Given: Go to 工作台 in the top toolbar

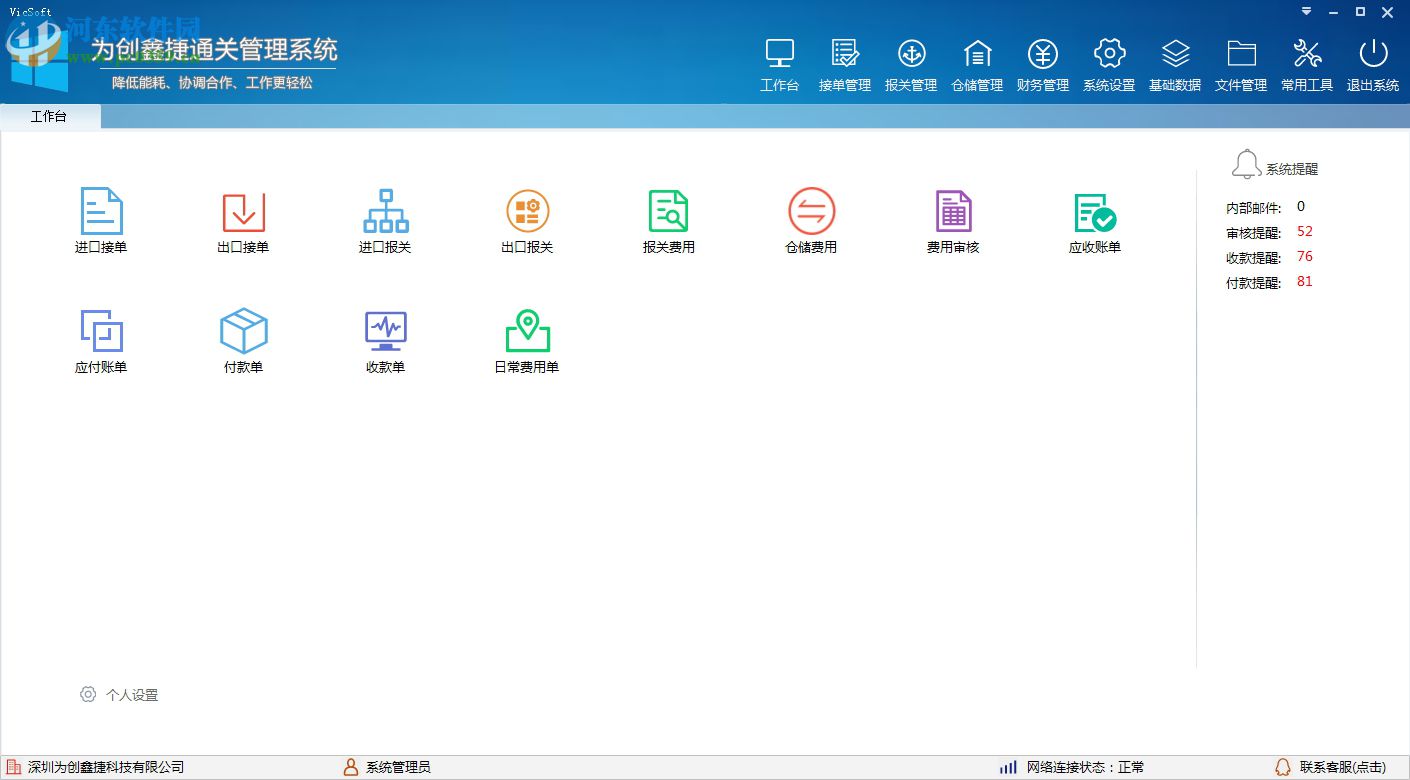Looking at the screenshot, I should [x=780, y=65].
